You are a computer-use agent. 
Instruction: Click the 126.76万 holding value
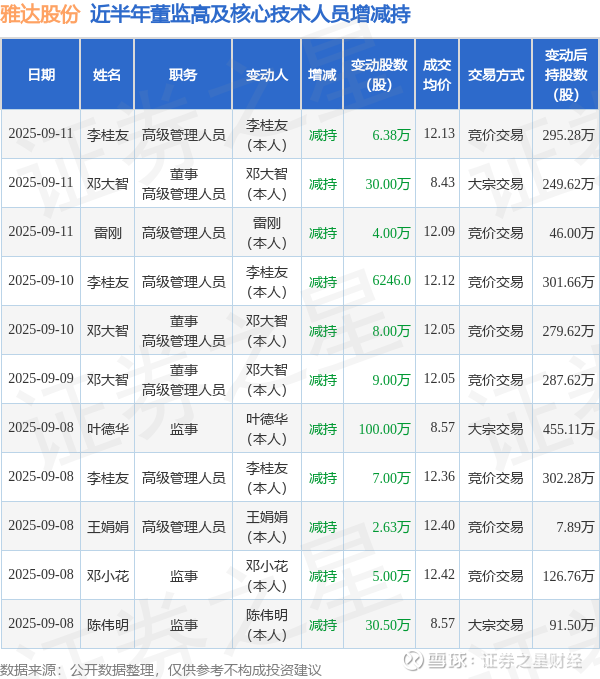pos(568,575)
